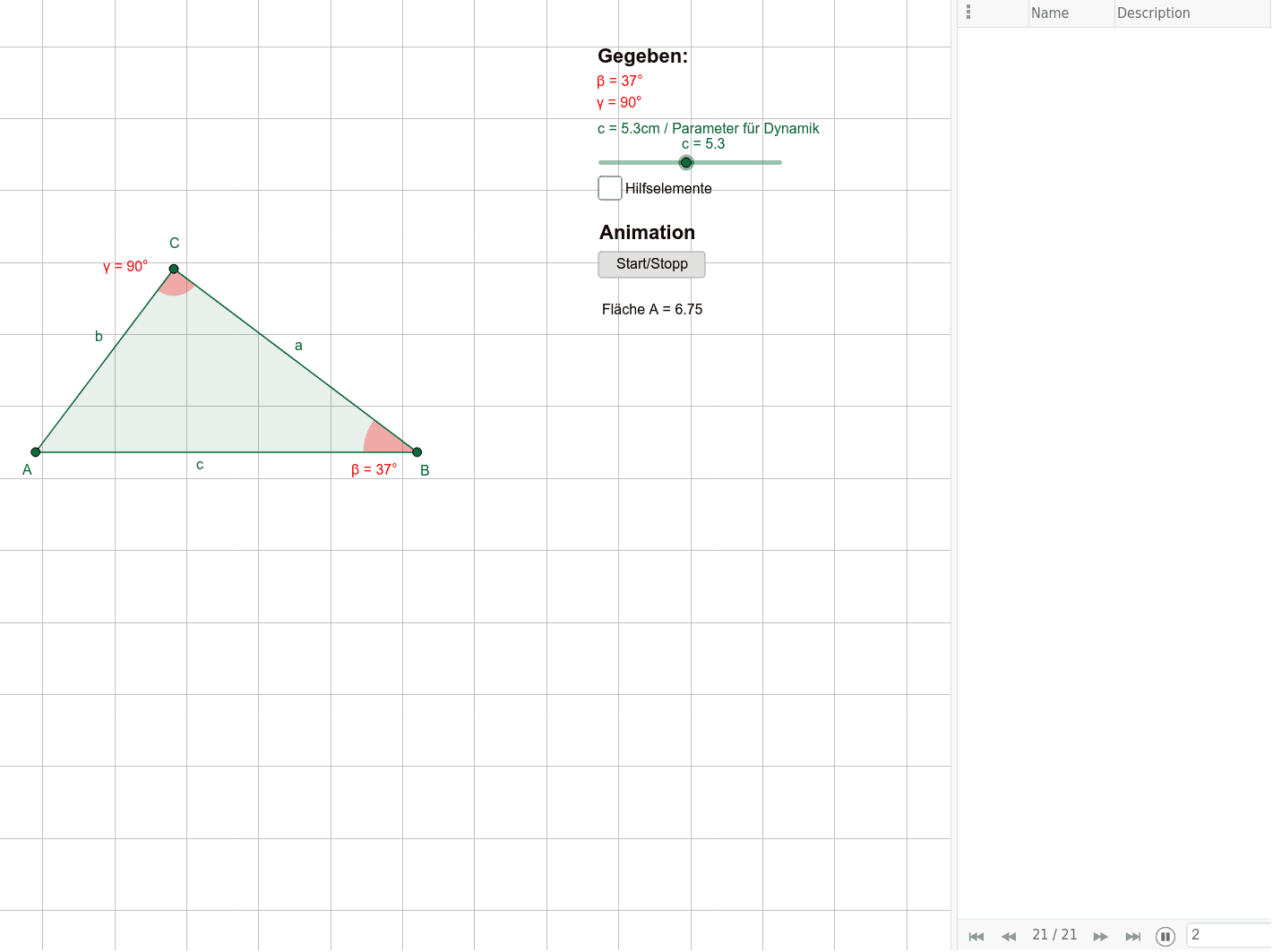The height and width of the screenshot is (952, 1273).
Task: Open construction protocol options menu
Action: coord(968,13)
